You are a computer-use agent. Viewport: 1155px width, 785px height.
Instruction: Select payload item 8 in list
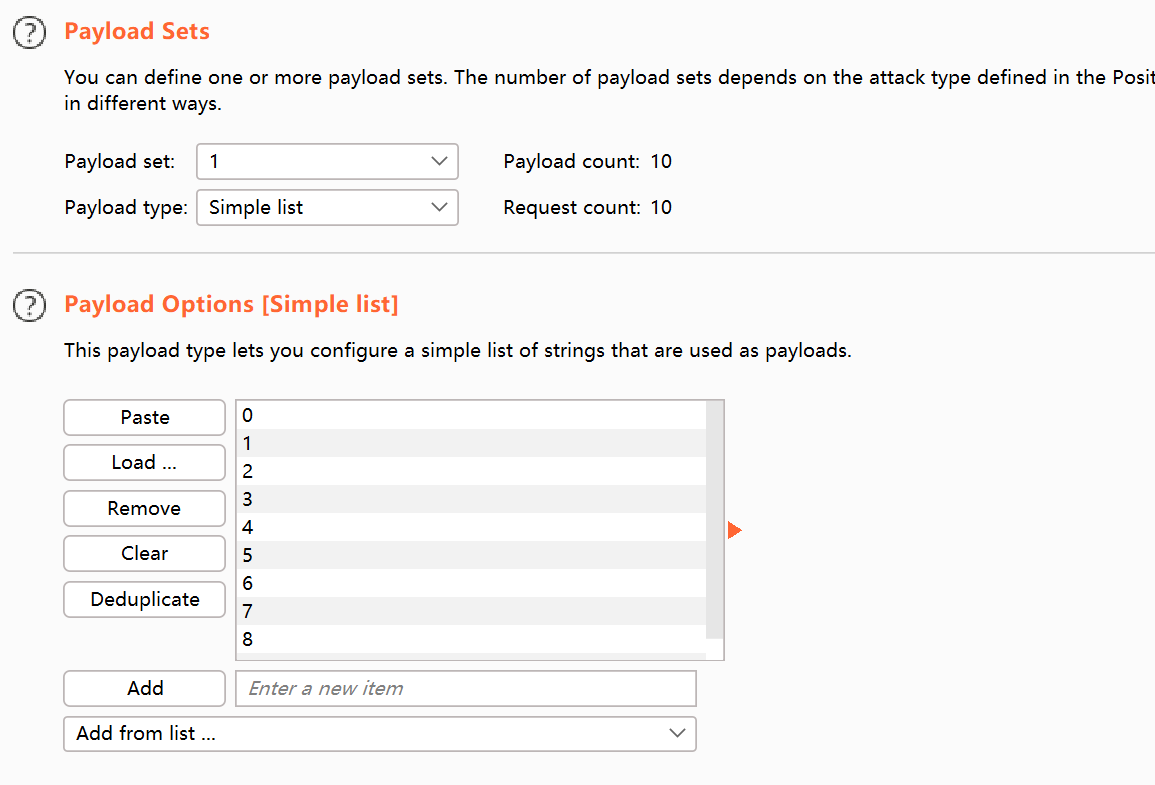pos(470,639)
